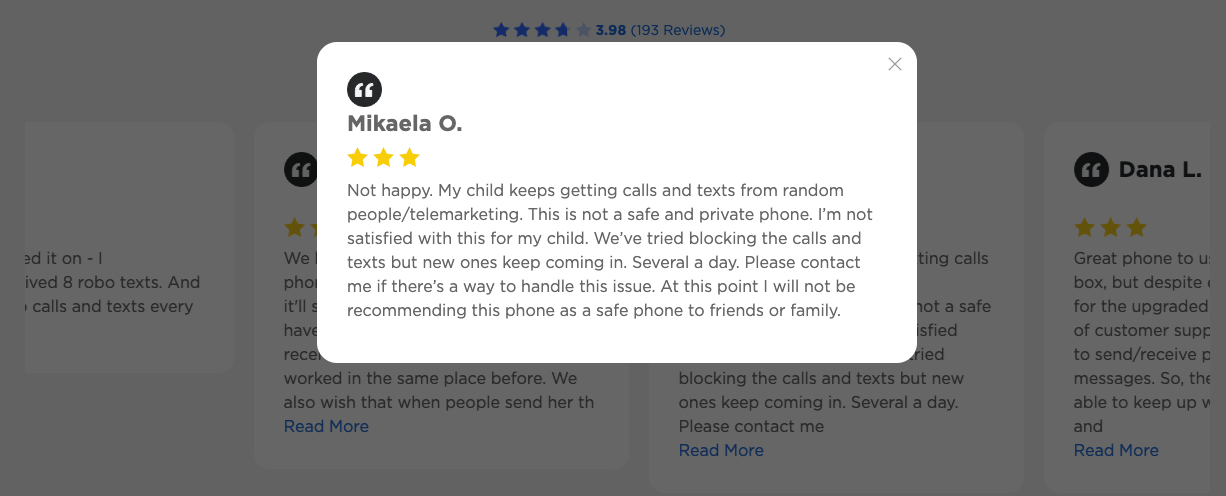Screen dimensions: 1226x496
Task: Select the first gold star in Mikaela's rating
Action: [x=357, y=157]
